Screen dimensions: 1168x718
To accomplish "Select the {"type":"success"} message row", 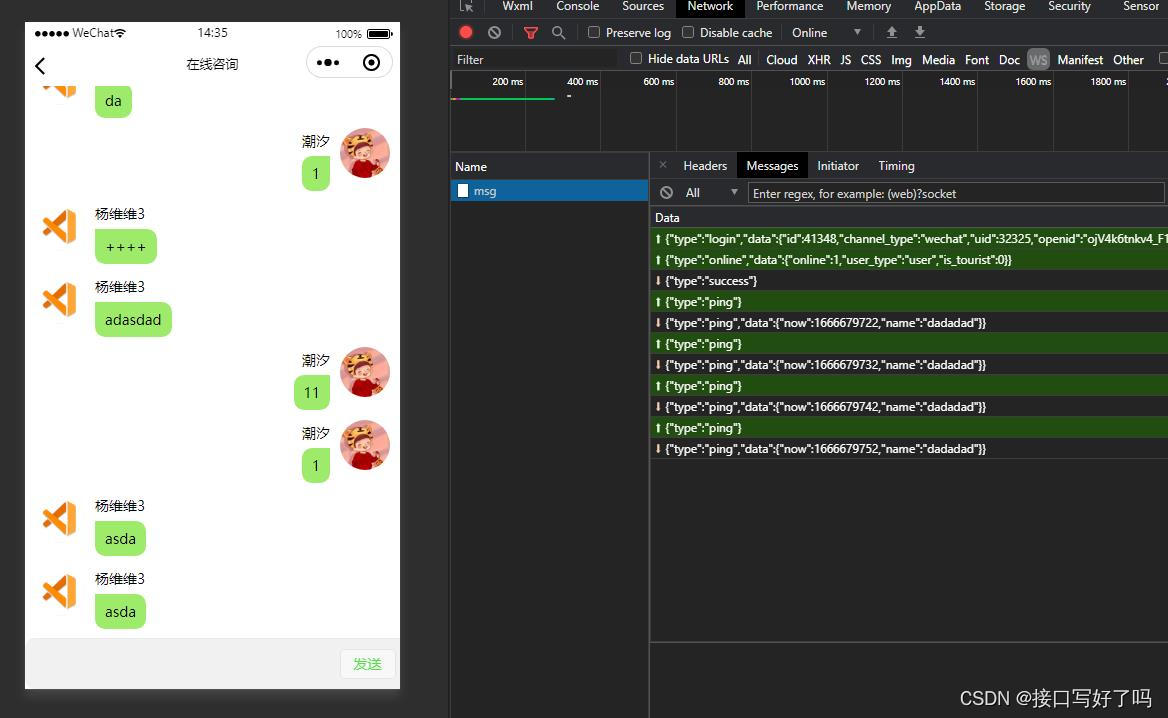I will (x=909, y=281).
